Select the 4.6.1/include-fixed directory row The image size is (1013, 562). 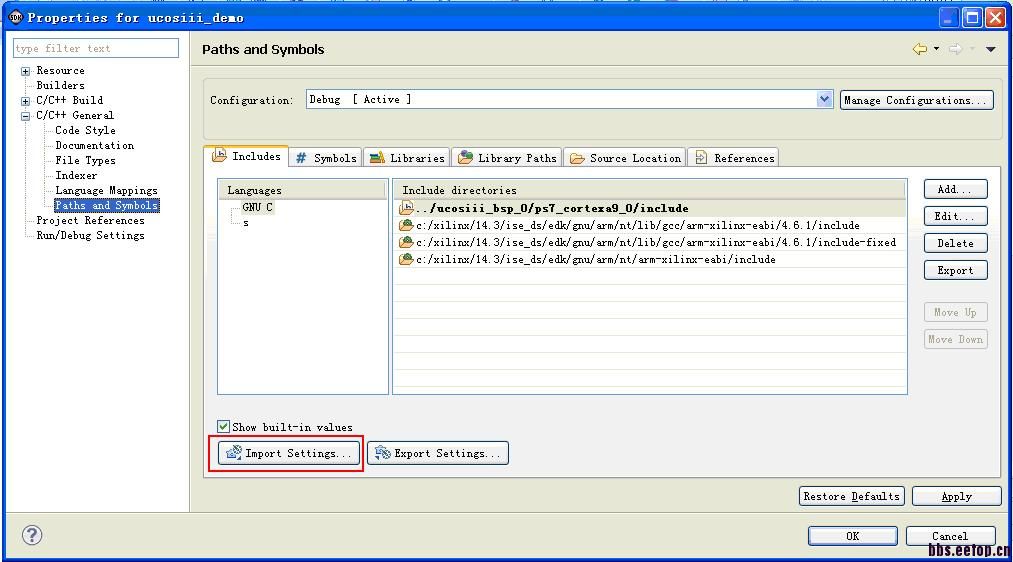(650, 242)
